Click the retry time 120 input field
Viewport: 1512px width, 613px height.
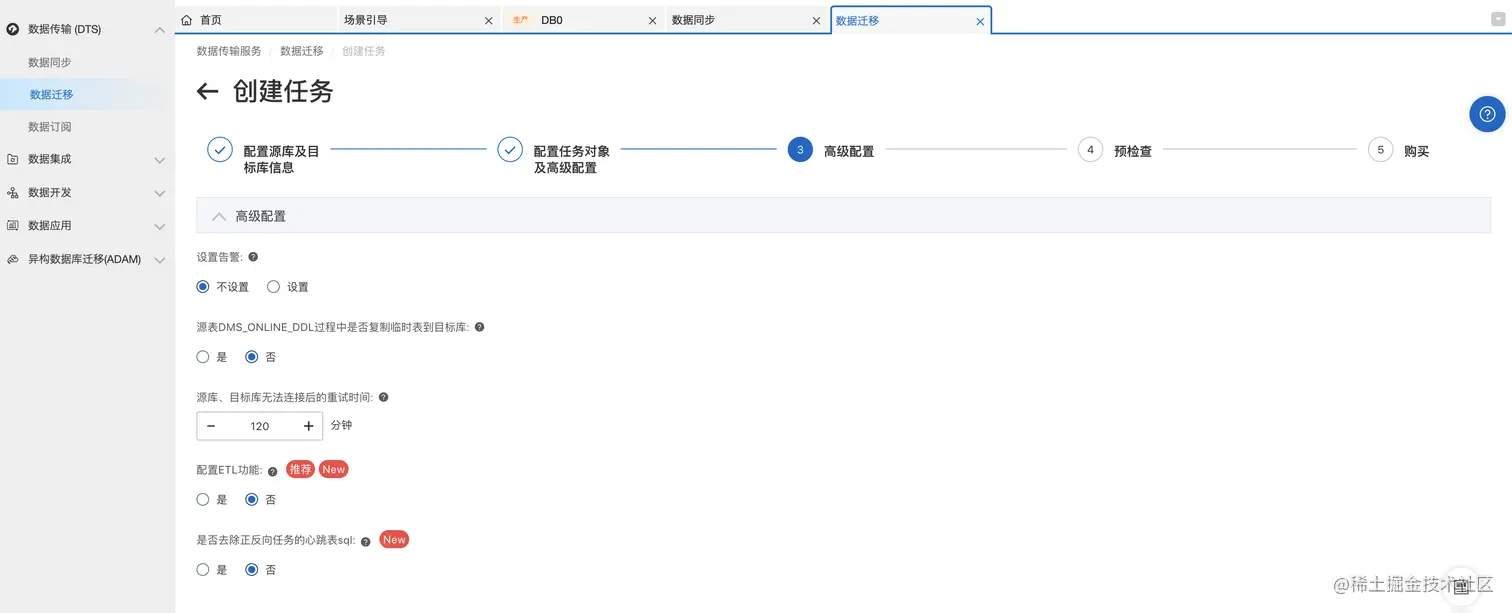tap(260, 426)
